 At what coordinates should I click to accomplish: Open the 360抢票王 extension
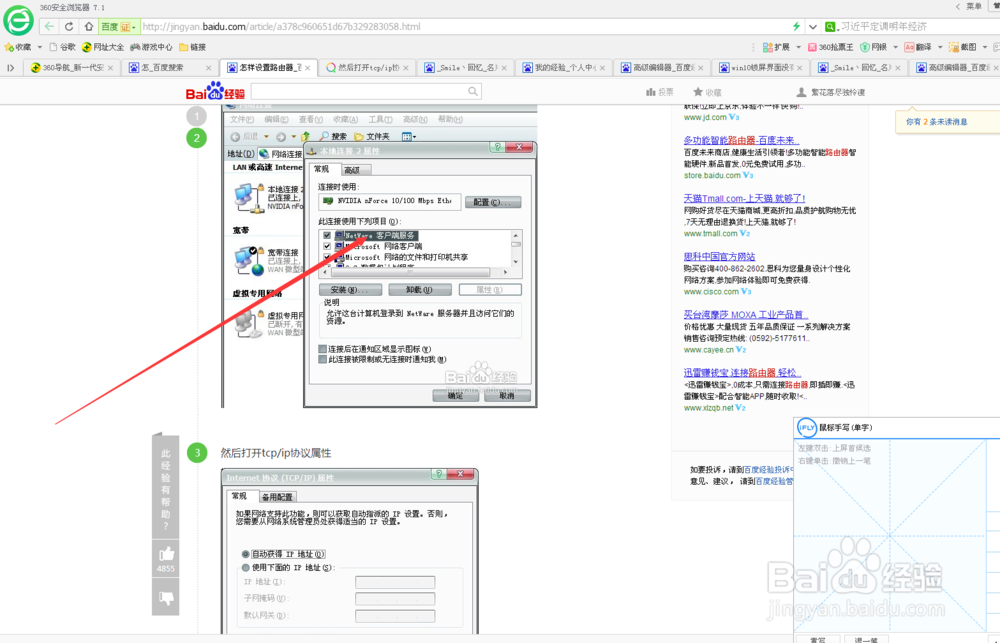point(830,47)
